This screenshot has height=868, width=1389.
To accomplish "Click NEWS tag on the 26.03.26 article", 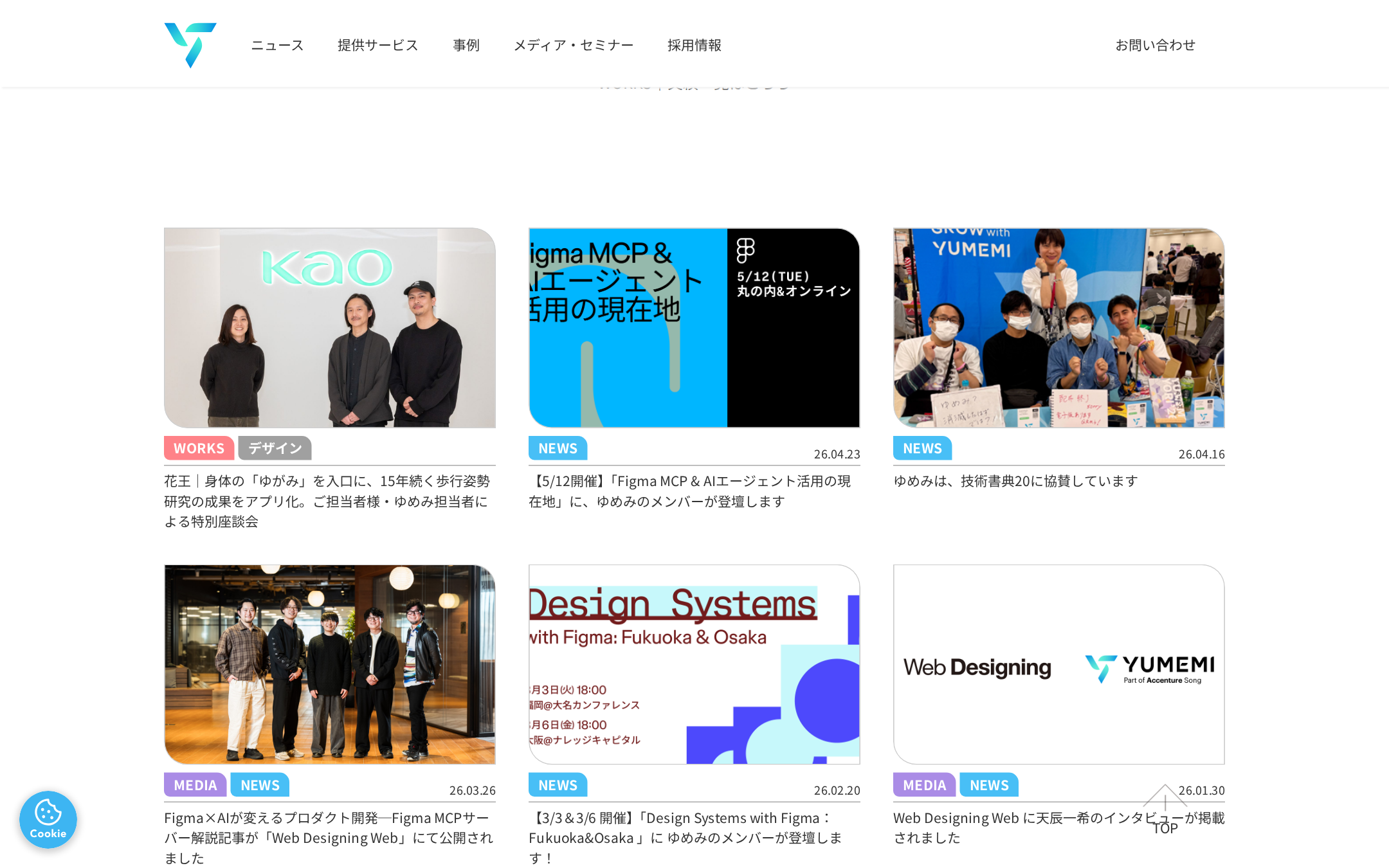I will (x=260, y=785).
